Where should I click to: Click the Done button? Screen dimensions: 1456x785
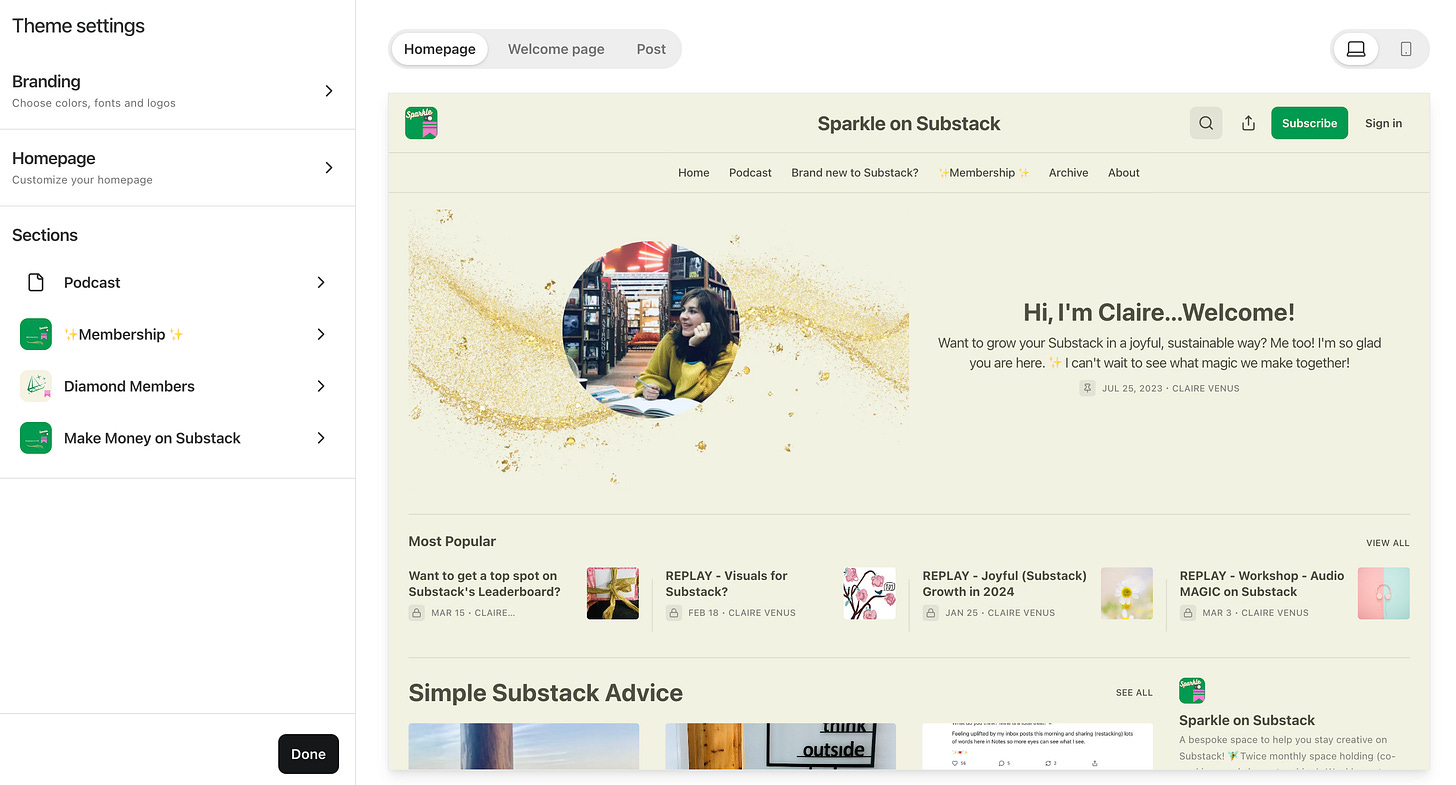coord(308,754)
